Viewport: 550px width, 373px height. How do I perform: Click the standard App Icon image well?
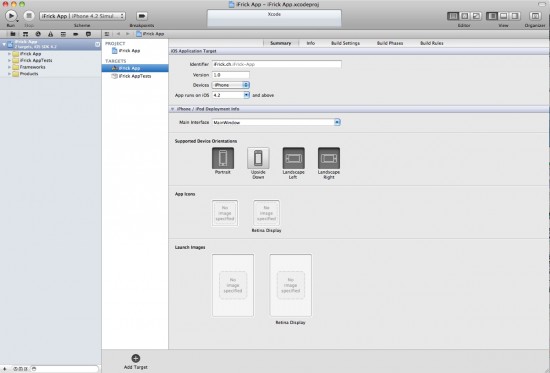tap(225, 213)
